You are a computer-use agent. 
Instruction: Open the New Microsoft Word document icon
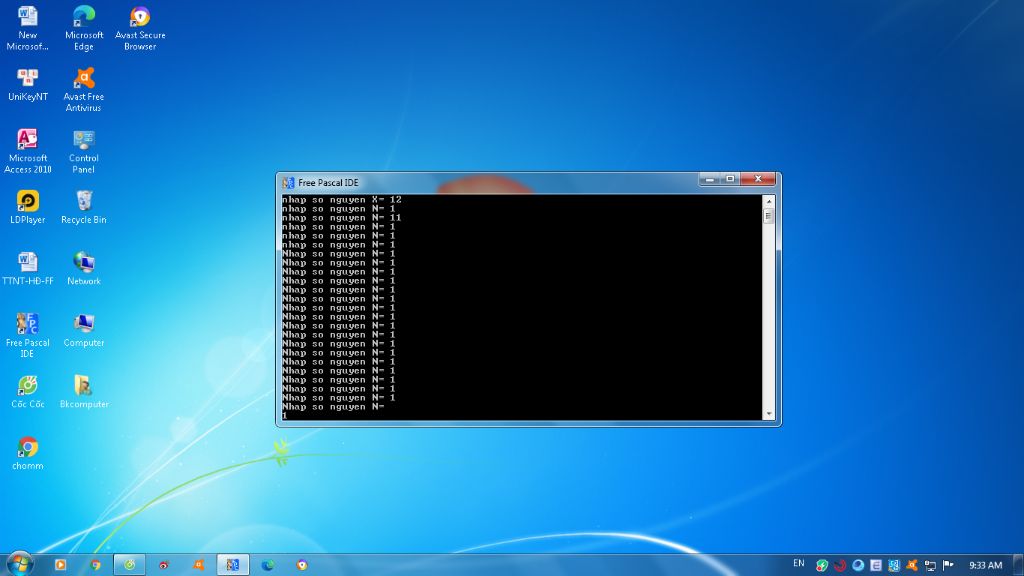(27, 28)
